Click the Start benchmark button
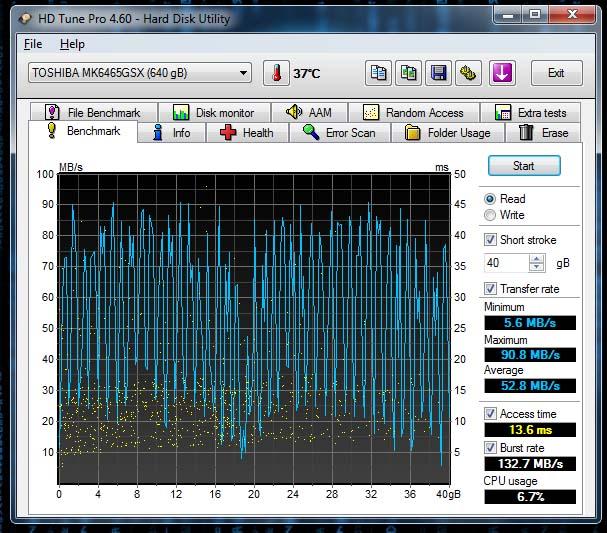This screenshot has width=607, height=533. [x=524, y=166]
